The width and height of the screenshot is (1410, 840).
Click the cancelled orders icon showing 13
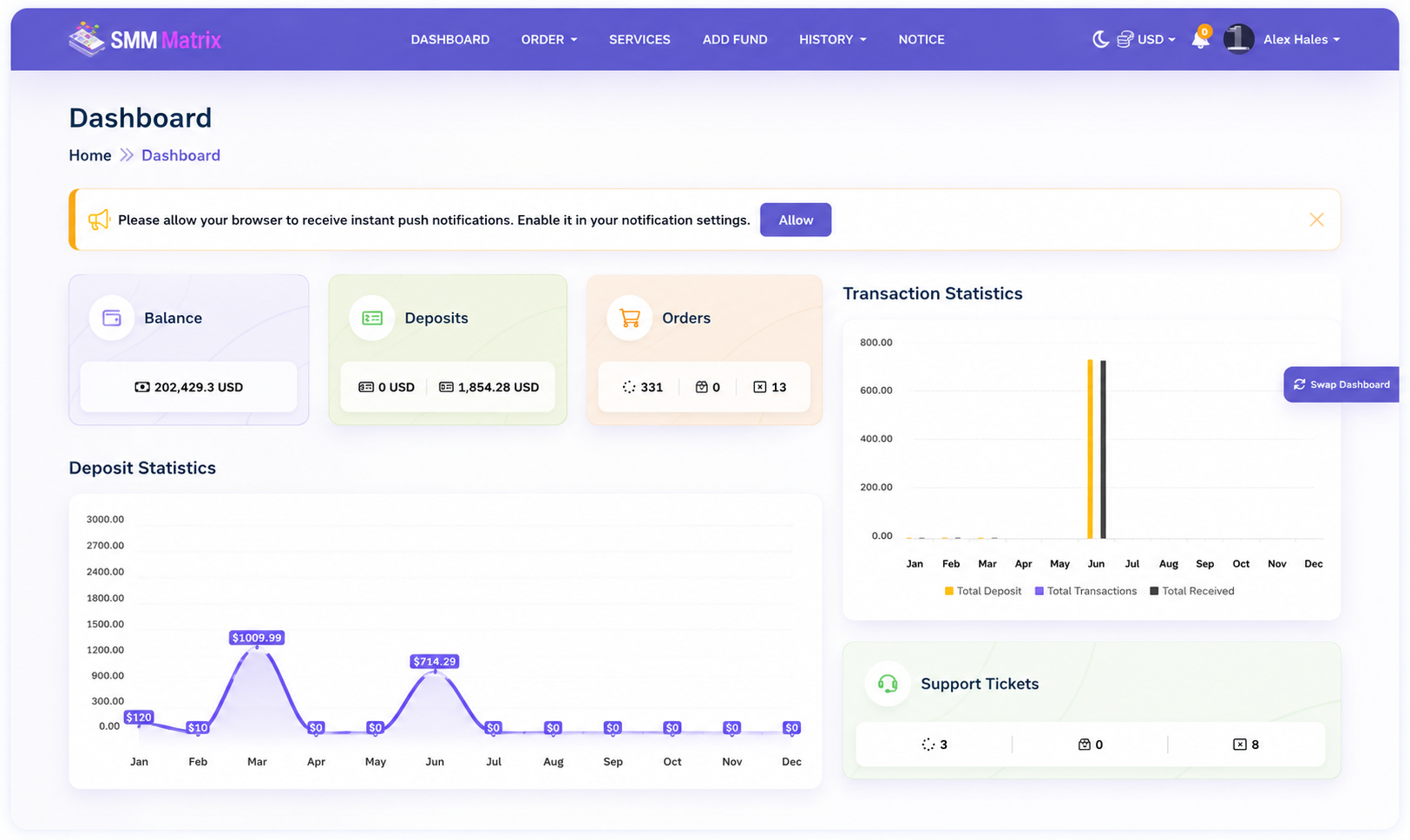click(760, 387)
